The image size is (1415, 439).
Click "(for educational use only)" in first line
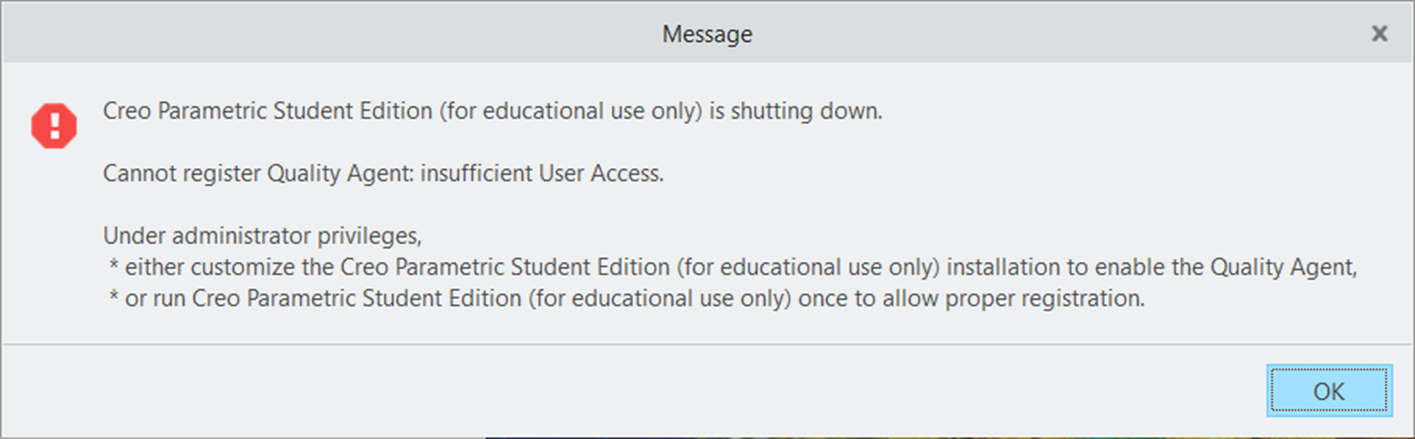[x=570, y=112]
